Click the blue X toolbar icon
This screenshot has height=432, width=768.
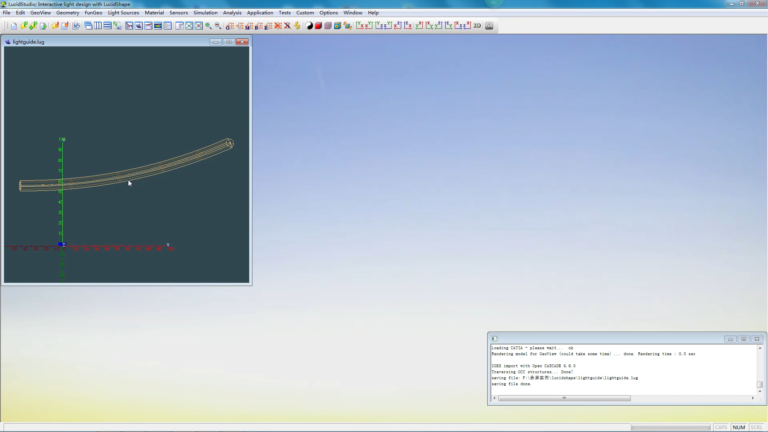click(288, 25)
